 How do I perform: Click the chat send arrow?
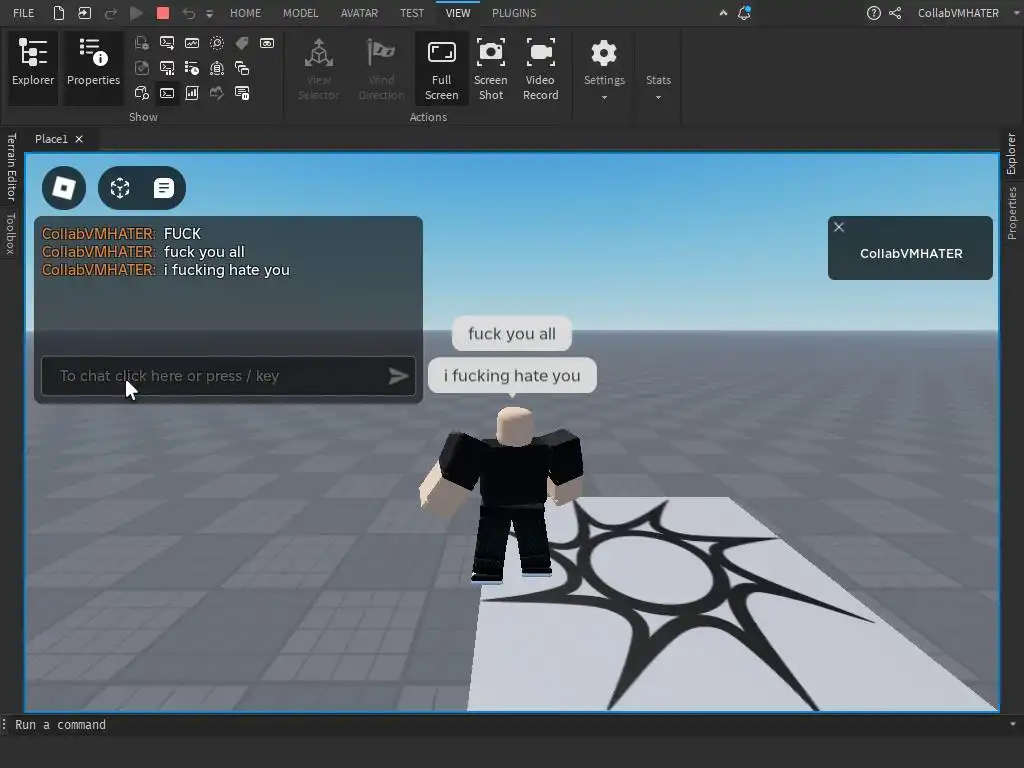(x=398, y=376)
